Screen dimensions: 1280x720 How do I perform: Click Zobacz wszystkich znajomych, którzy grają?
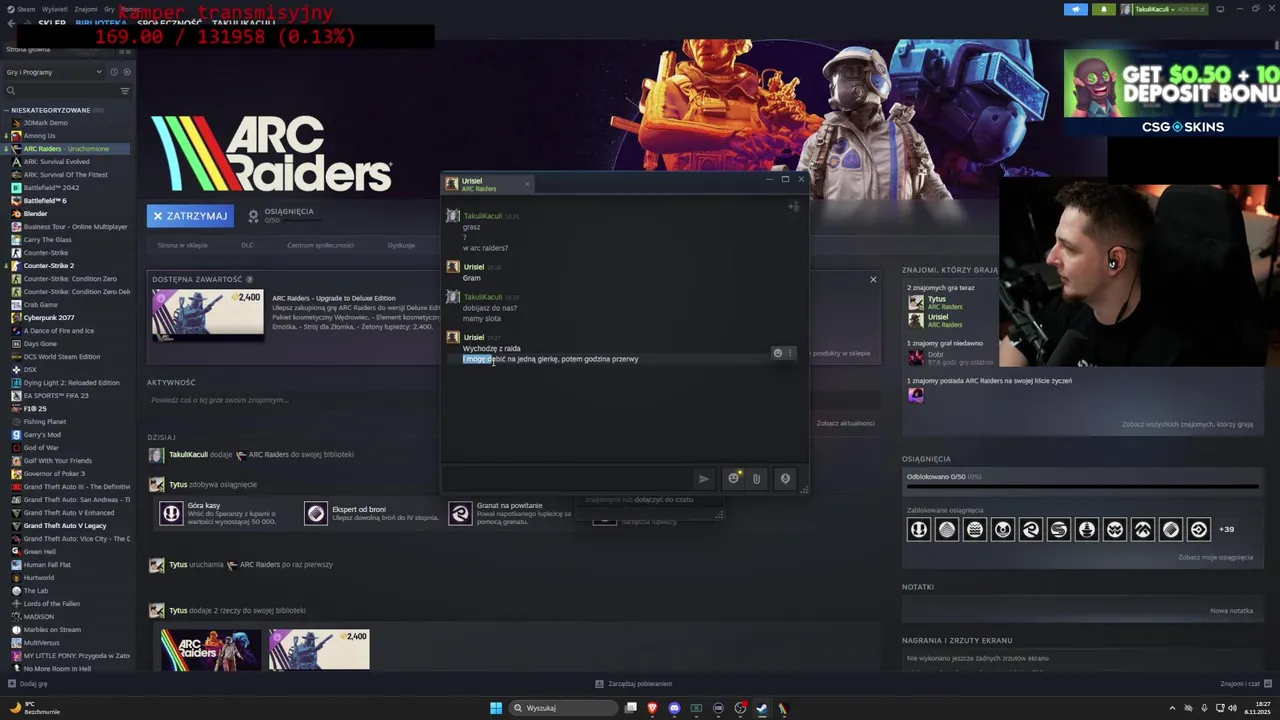(1187, 424)
